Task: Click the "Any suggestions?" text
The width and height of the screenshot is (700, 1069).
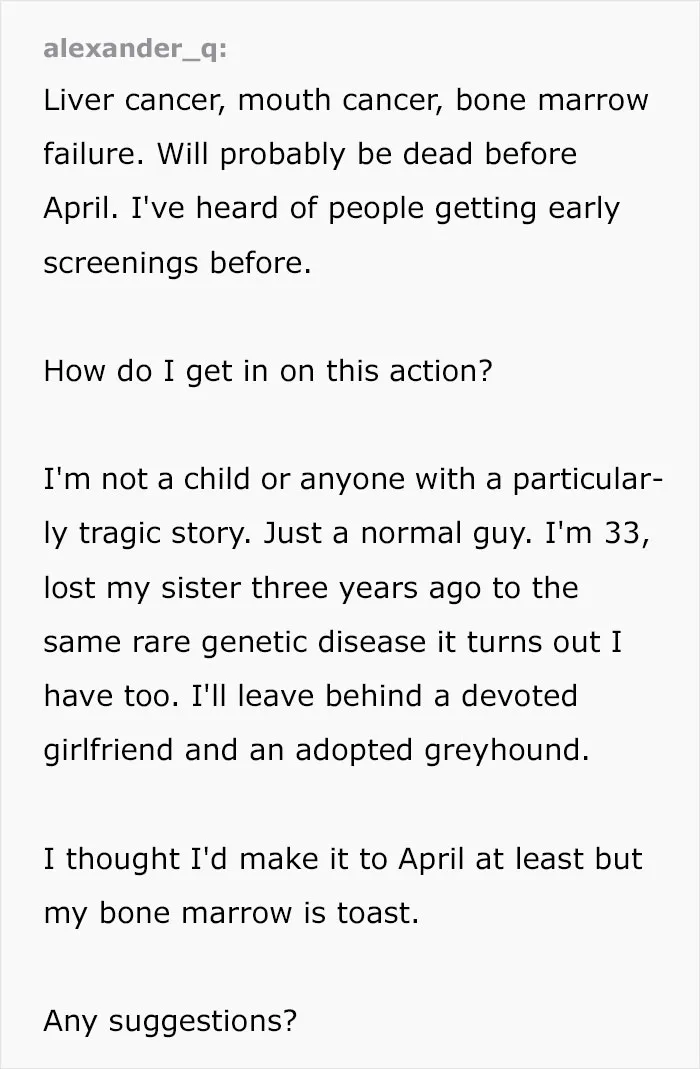Action: tap(170, 1021)
